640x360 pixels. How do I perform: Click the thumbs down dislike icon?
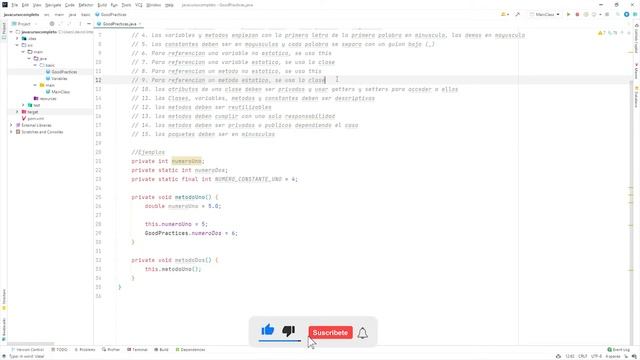coord(289,331)
